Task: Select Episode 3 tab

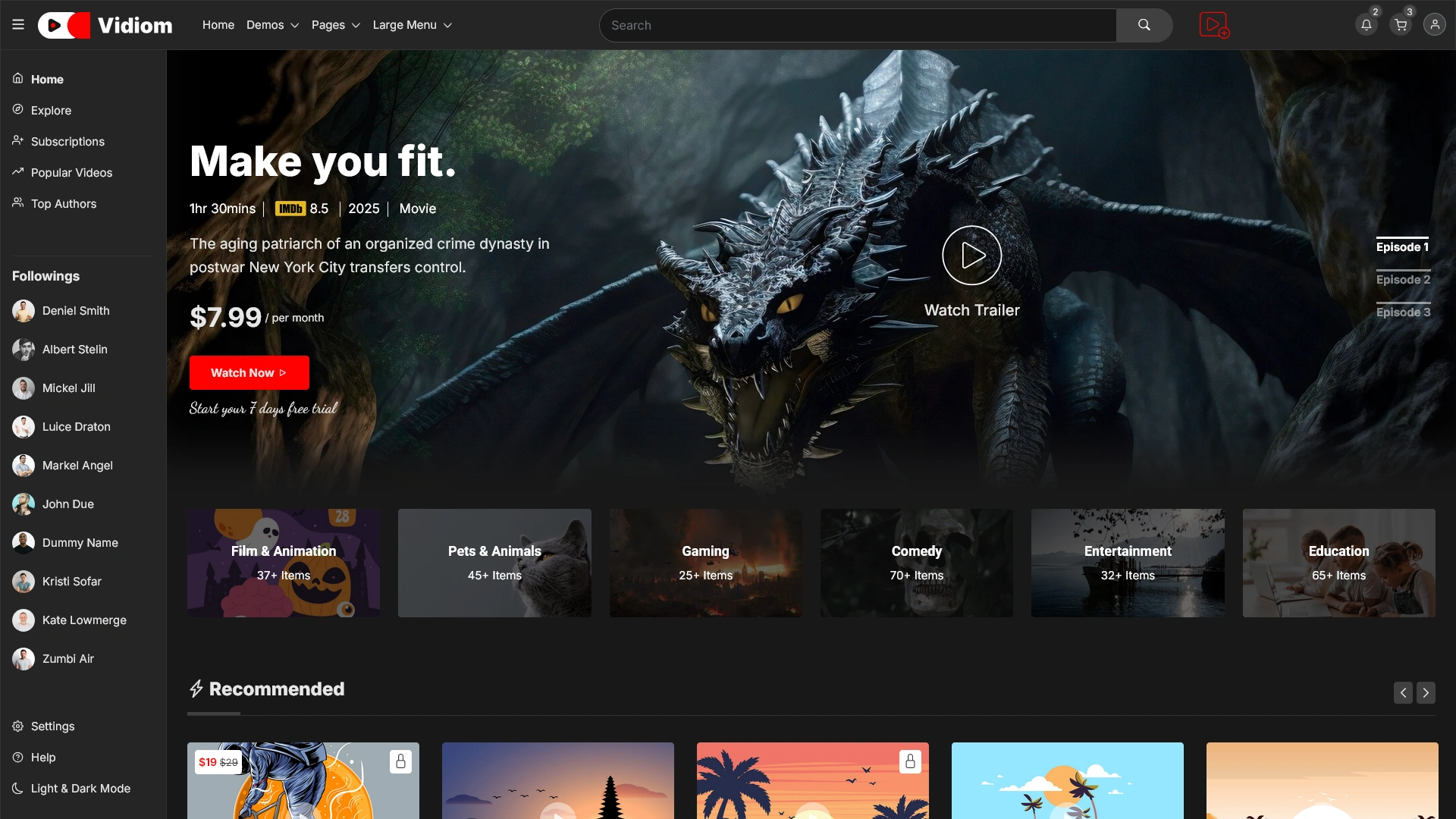Action: (x=1403, y=312)
